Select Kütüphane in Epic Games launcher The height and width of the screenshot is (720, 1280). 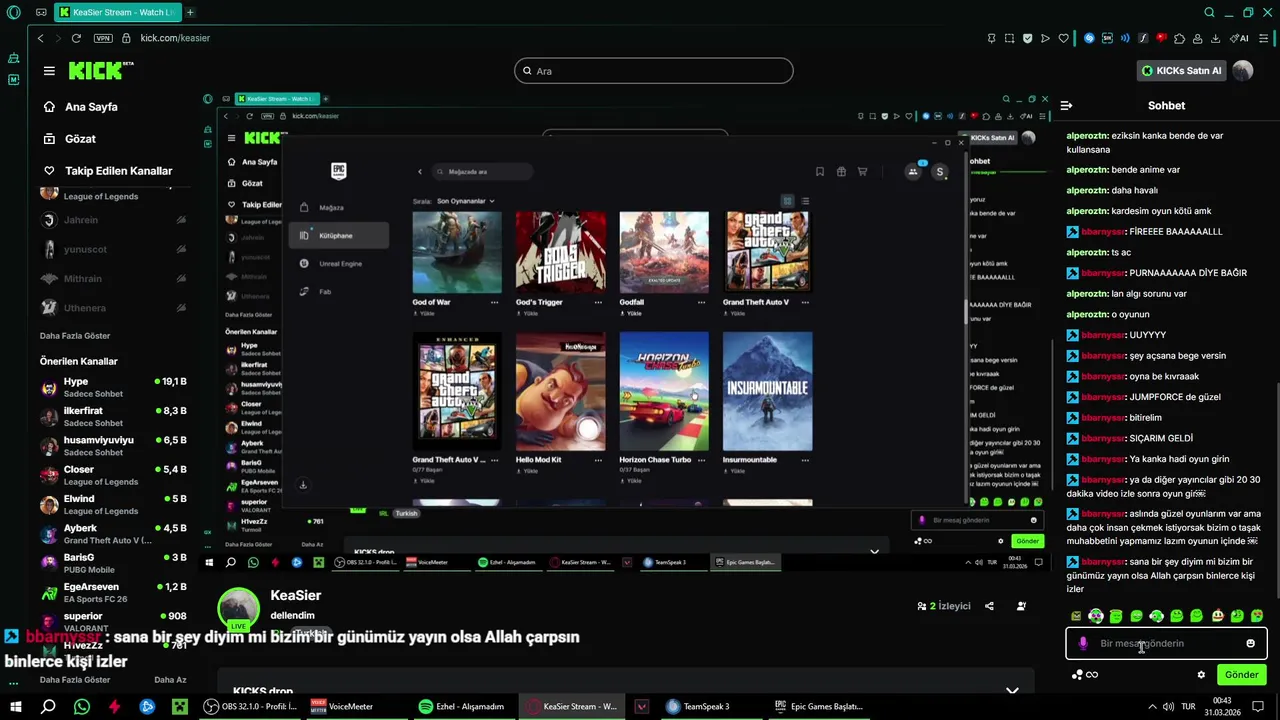(x=338, y=236)
